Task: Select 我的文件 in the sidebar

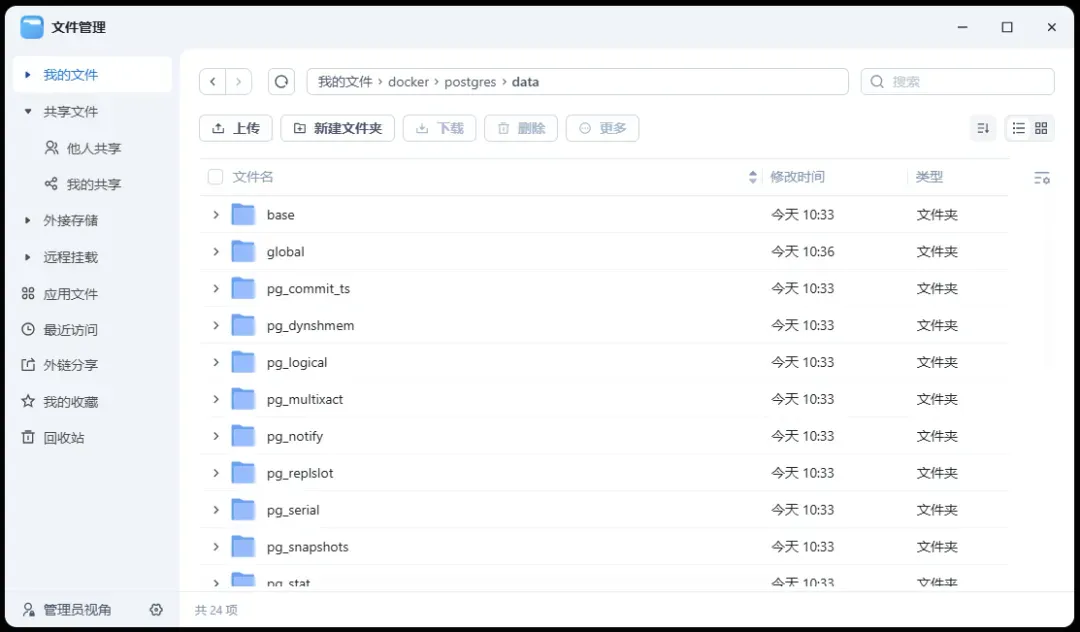Action: (70, 74)
